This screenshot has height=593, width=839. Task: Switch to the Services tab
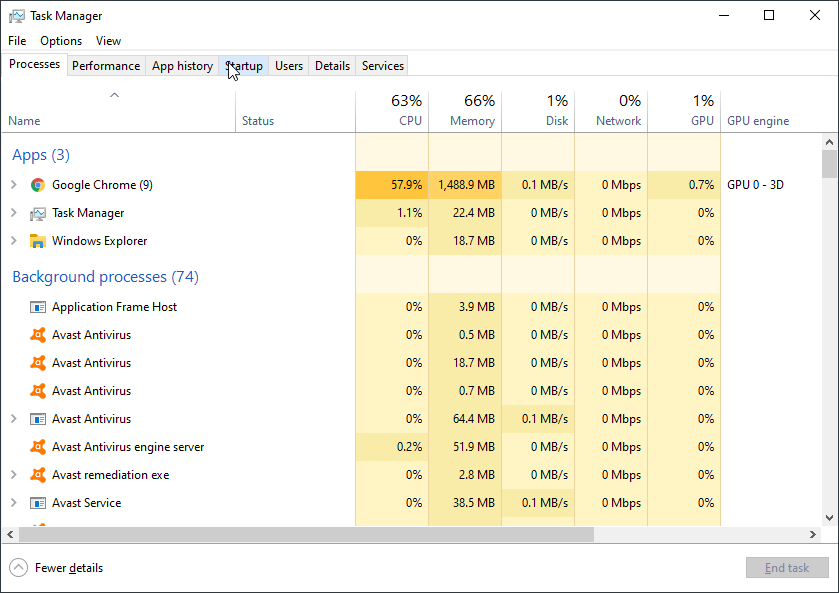(383, 66)
